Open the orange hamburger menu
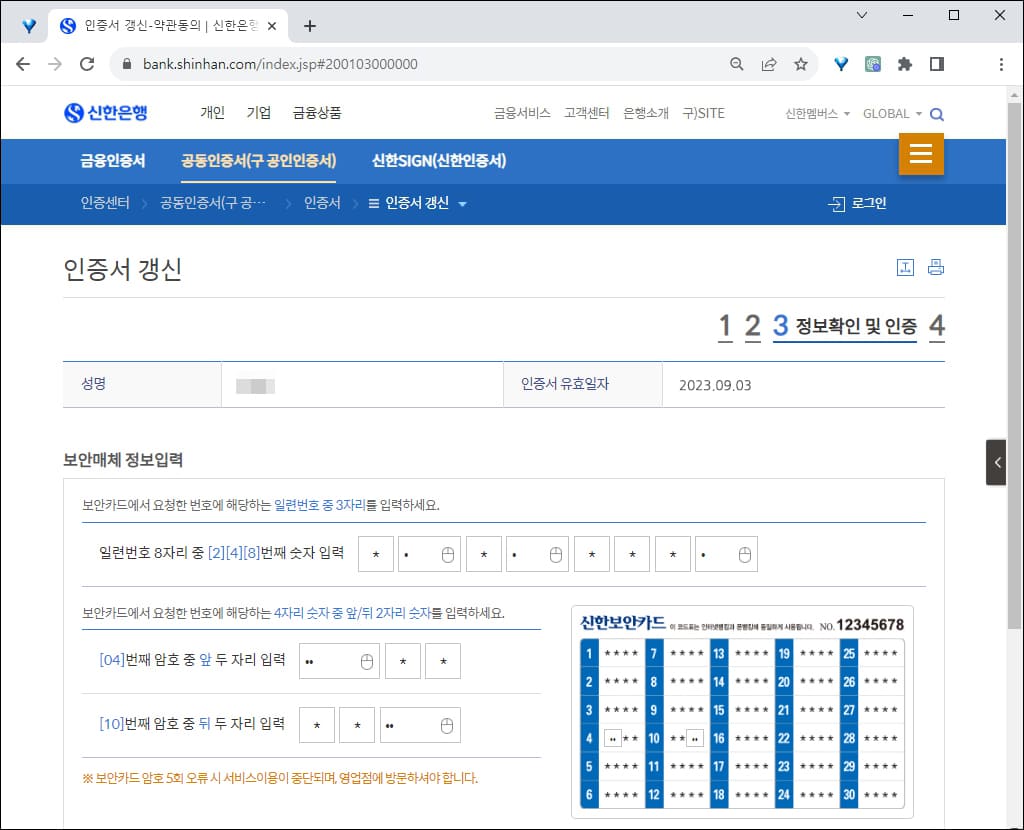Viewport: 1024px width, 830px height. coord(921,155)
